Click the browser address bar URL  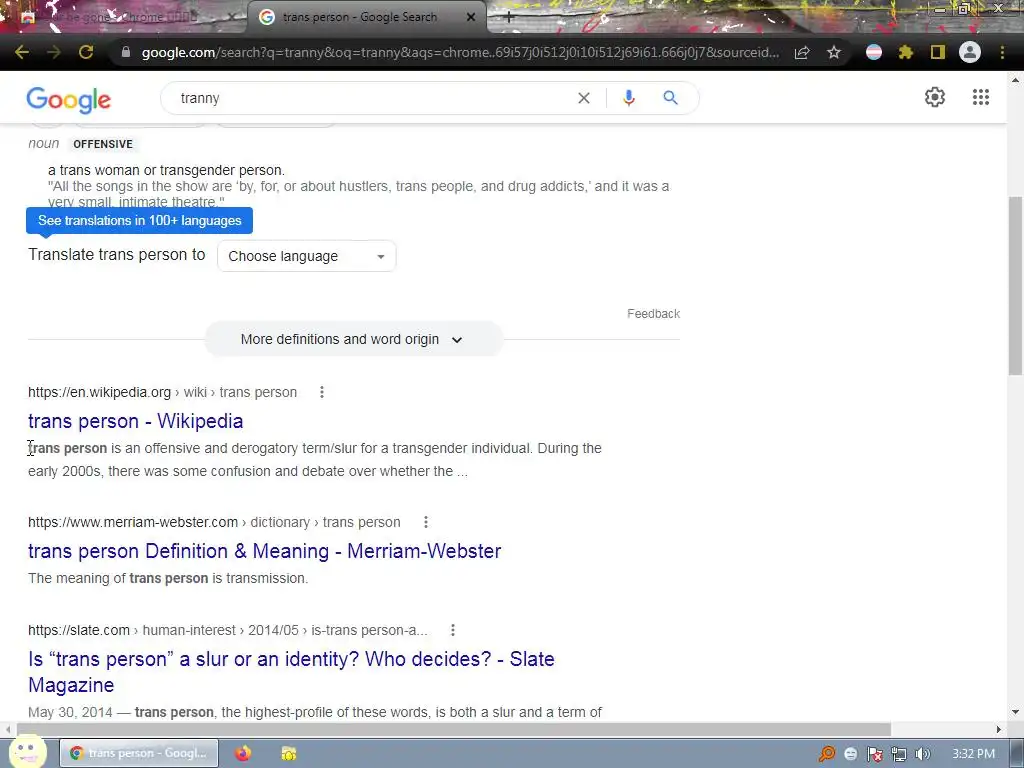tap(460, 52)
